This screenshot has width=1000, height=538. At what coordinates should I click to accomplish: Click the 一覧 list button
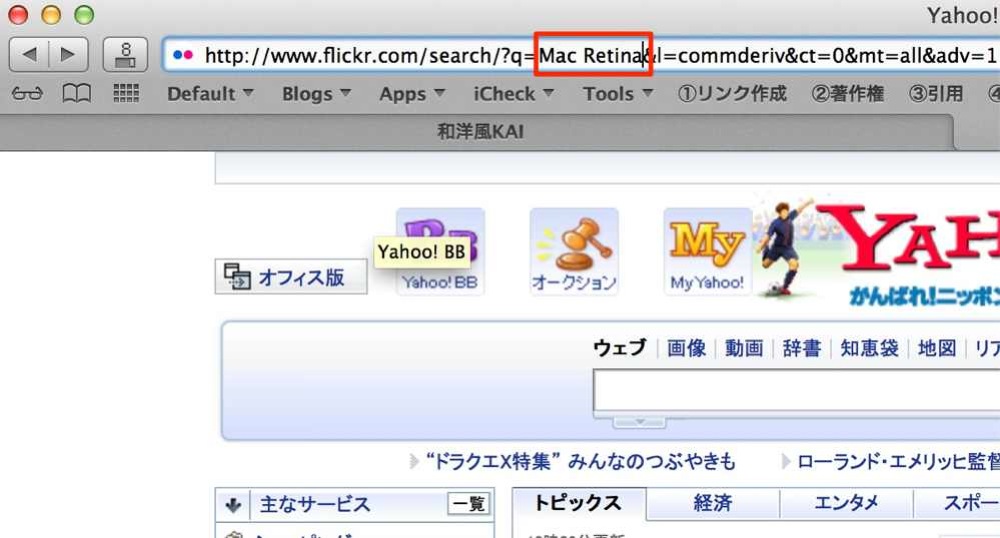(469, 504)
